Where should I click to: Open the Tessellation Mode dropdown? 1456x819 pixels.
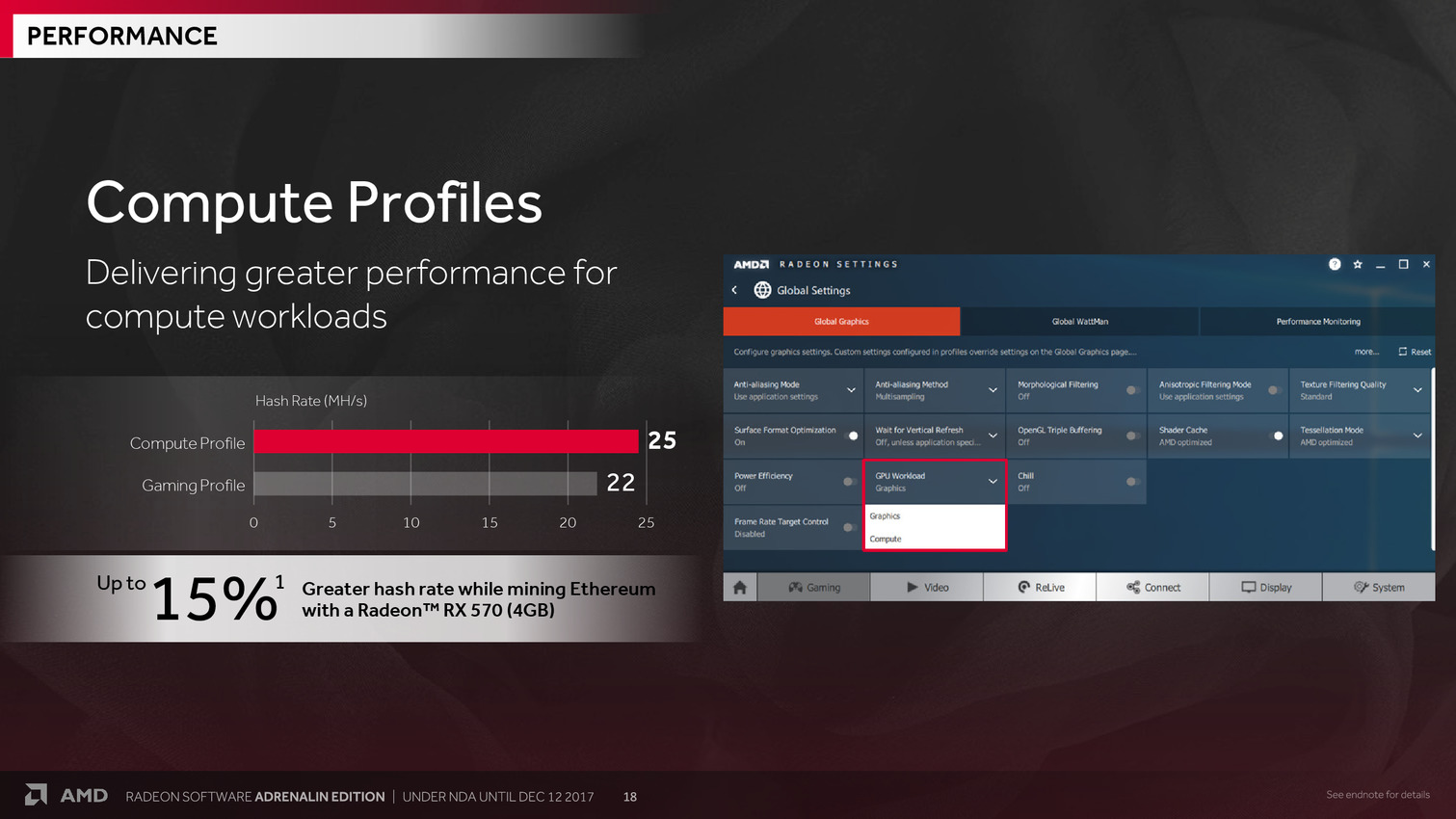(1417, 436)
